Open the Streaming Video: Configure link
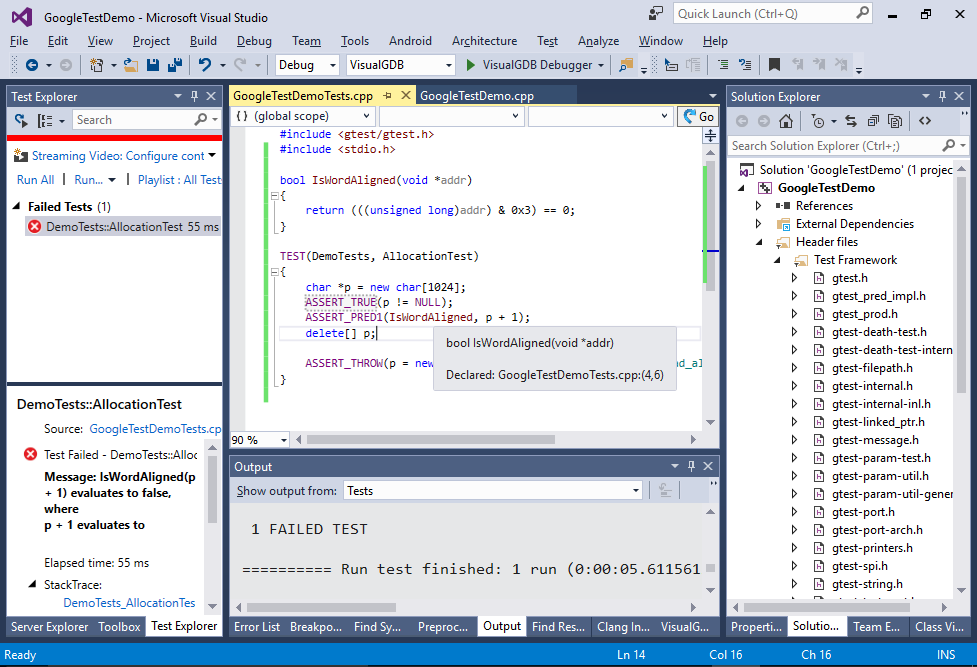The width and height of the screenshot is (977, 667). coord(118,156)
